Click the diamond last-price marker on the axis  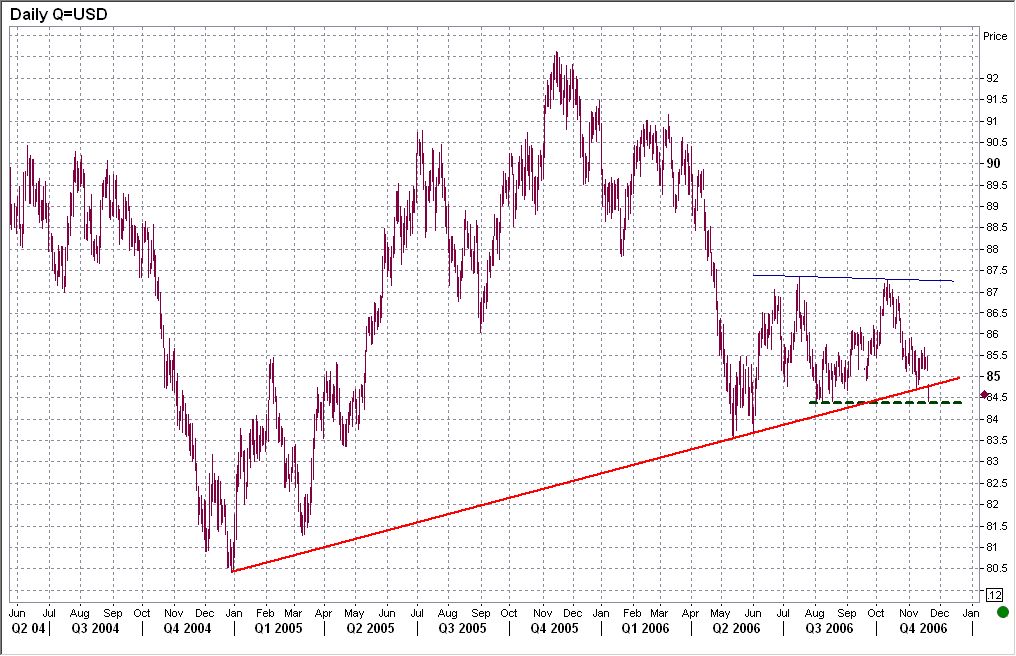tap(985, 395)
